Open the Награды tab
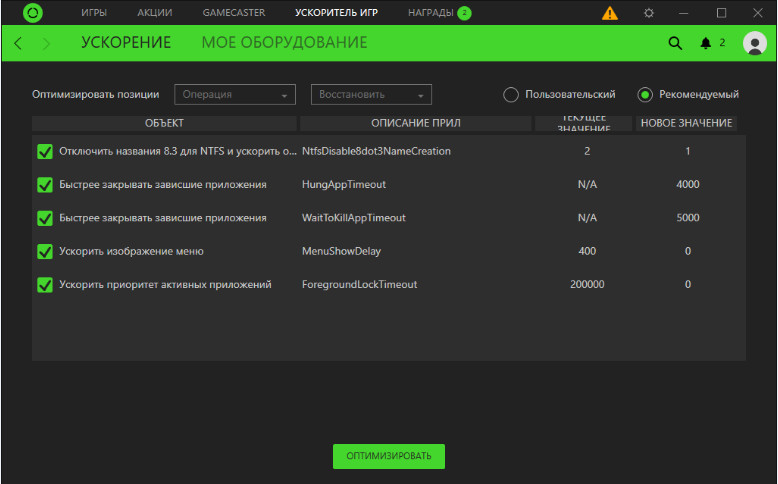Viewport: 778px width, 484px height. point(431,13)
